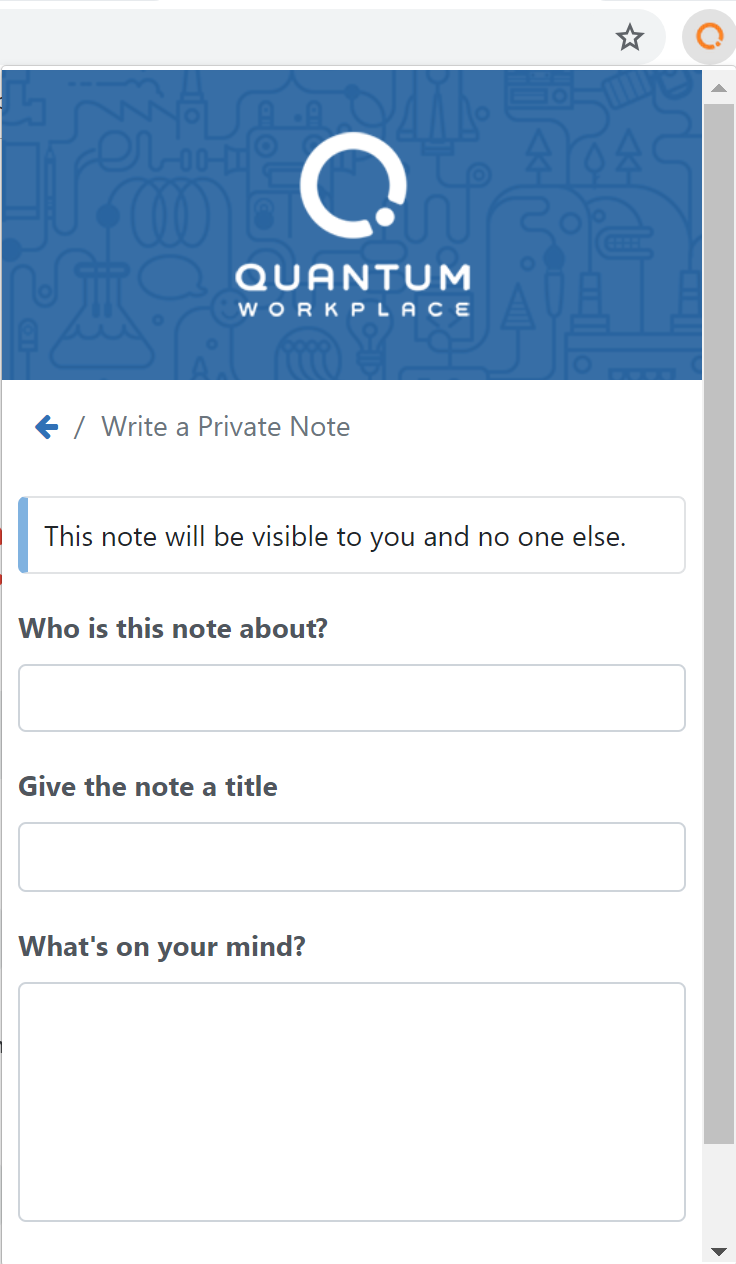Click inside the "What's on your mind?" textarea
736x1264 pixels.
tap(352, 1102)
